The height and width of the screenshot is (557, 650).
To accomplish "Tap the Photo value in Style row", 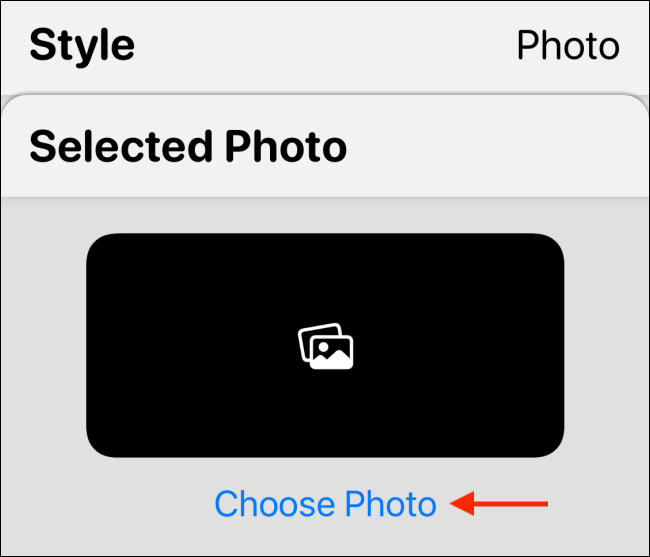I will click(x=567, y=46).
